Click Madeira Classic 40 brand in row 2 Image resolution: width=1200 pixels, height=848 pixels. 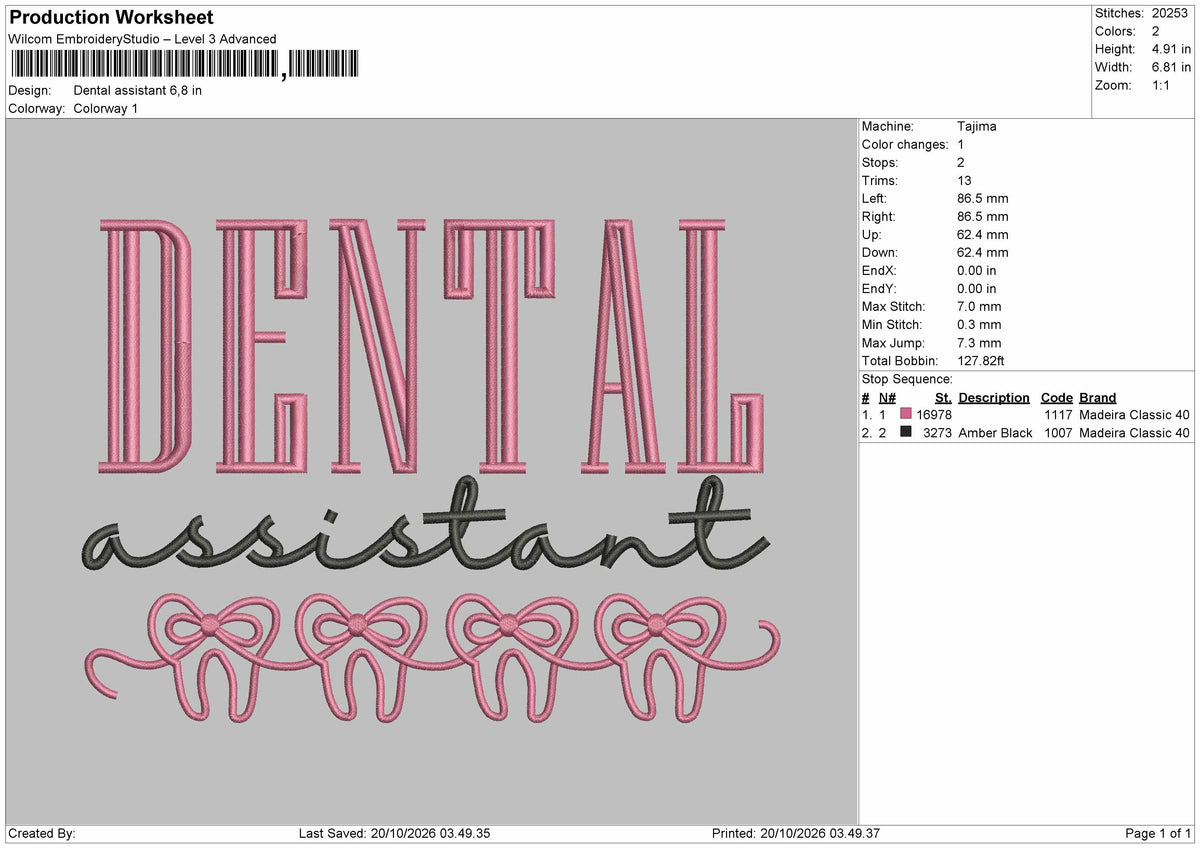point(1134,432)
